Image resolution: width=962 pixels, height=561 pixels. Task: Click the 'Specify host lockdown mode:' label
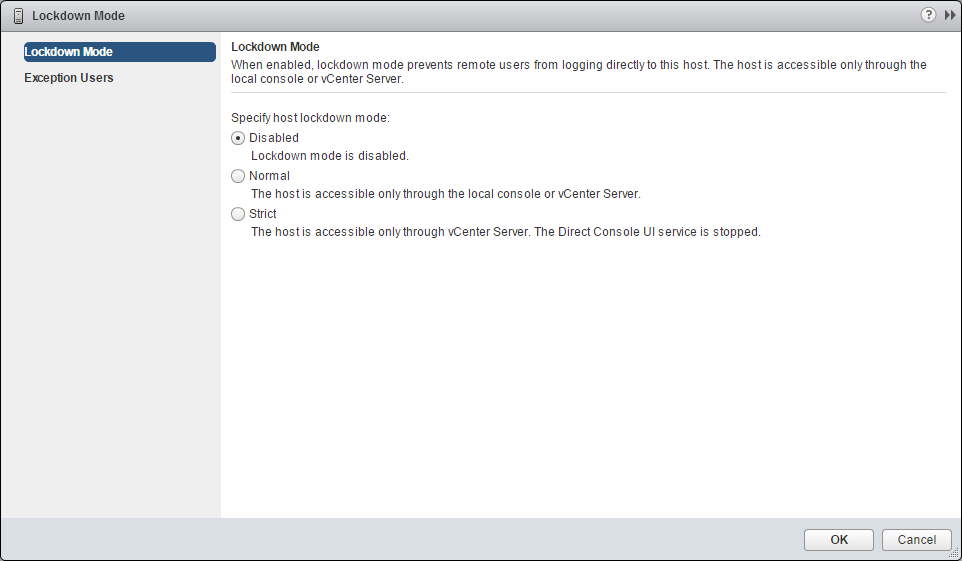point(310,117)
